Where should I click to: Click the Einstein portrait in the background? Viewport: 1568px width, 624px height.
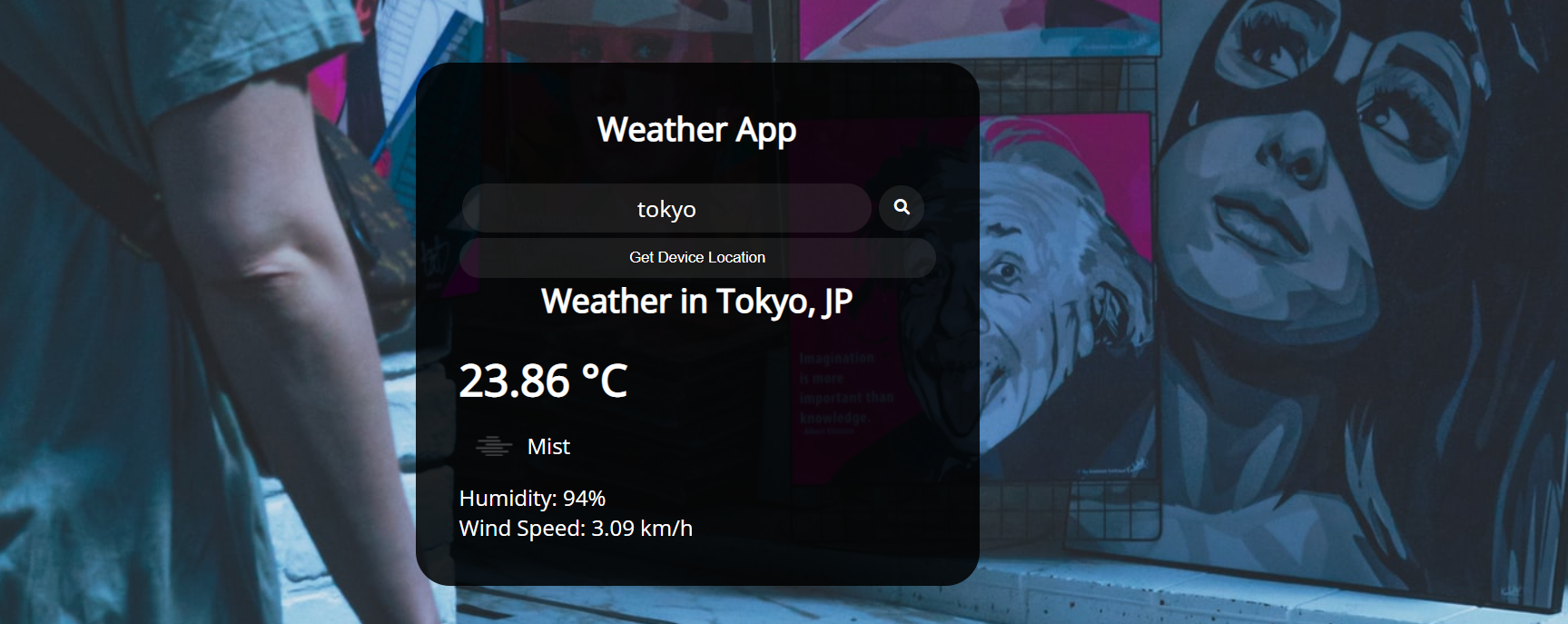tap(1044, 300)
